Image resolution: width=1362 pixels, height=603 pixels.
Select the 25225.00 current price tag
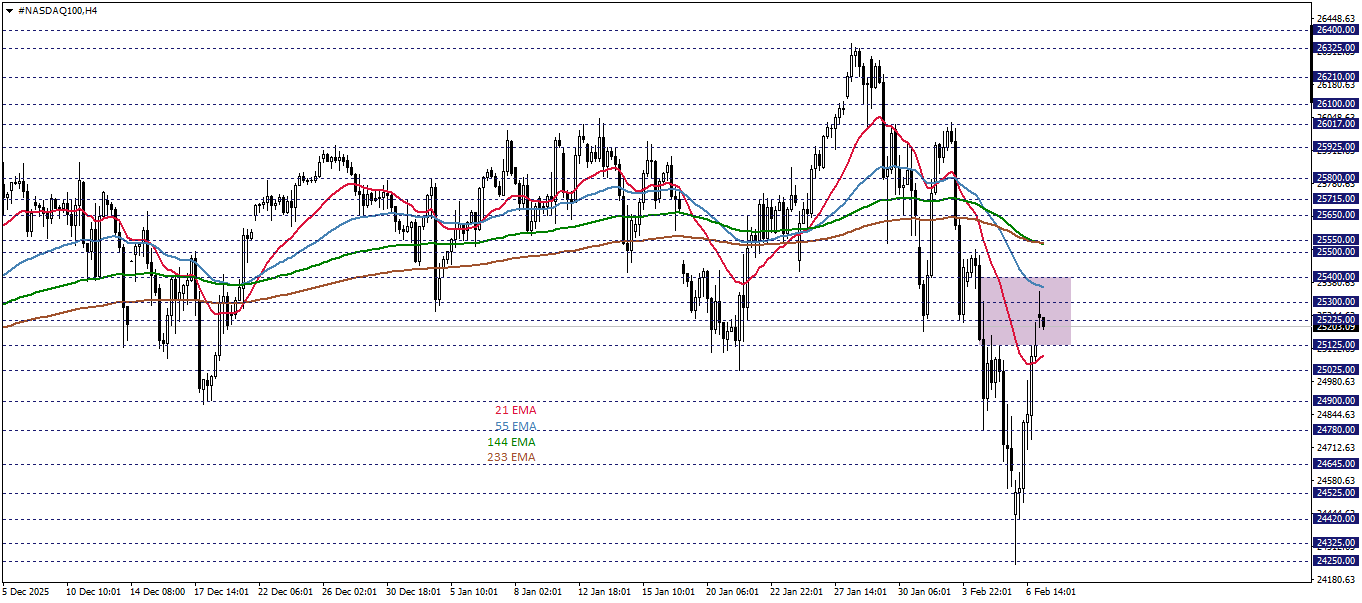click(x=1334, y=321)
